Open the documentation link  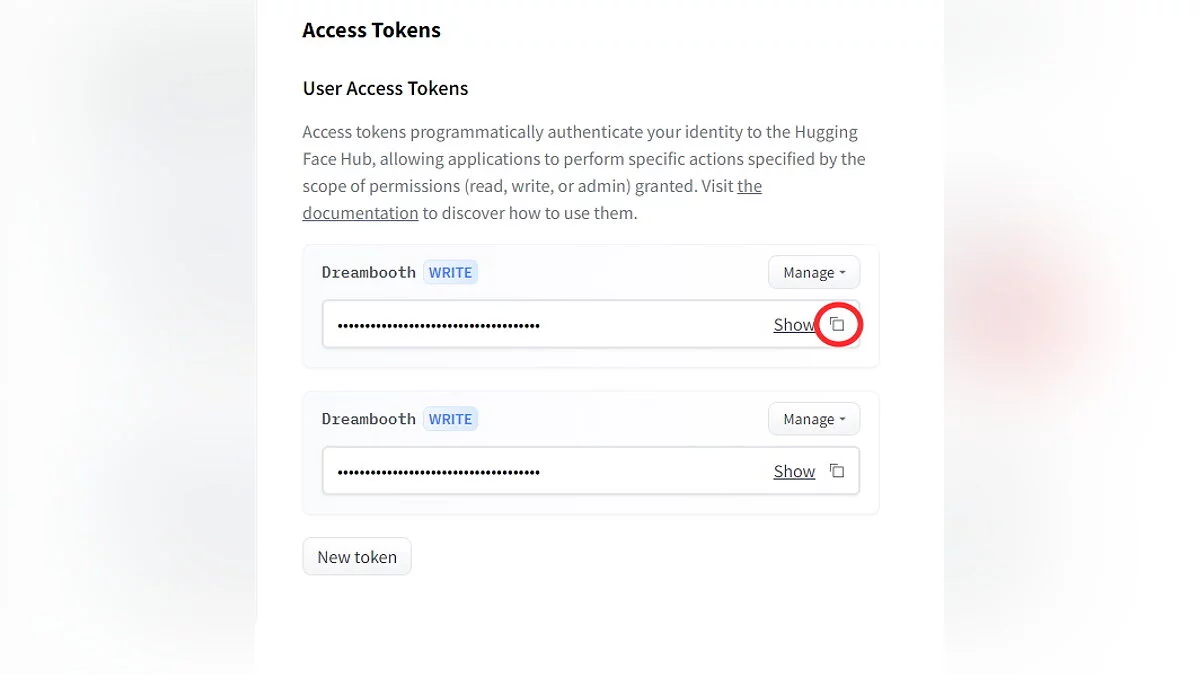[x=360, y=213]
